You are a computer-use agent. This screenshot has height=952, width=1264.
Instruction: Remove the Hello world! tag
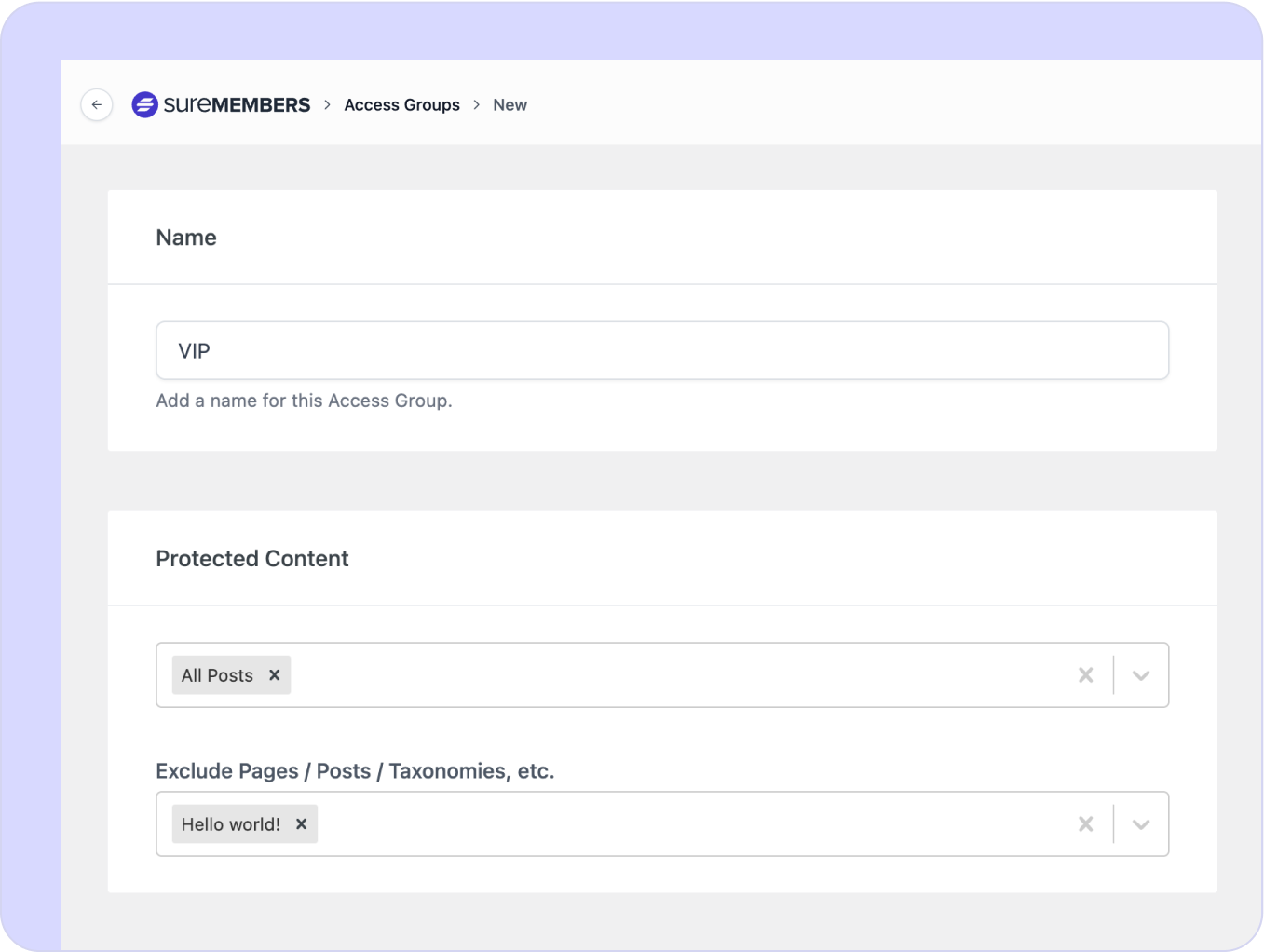pos(301,823)
